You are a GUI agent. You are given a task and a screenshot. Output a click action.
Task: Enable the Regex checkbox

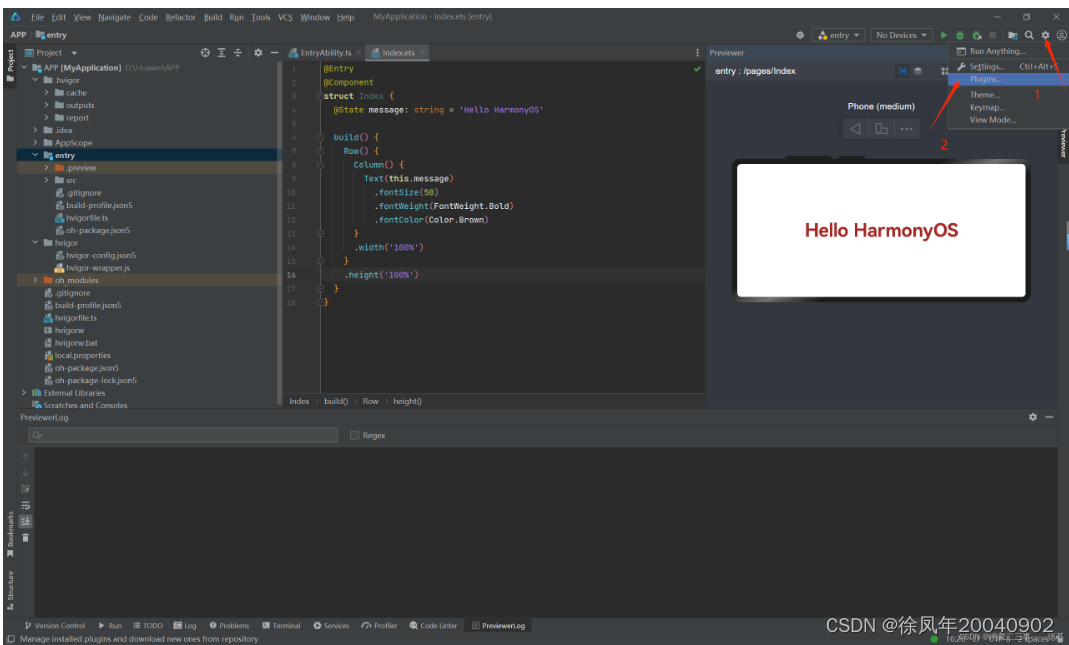(355, 435)
